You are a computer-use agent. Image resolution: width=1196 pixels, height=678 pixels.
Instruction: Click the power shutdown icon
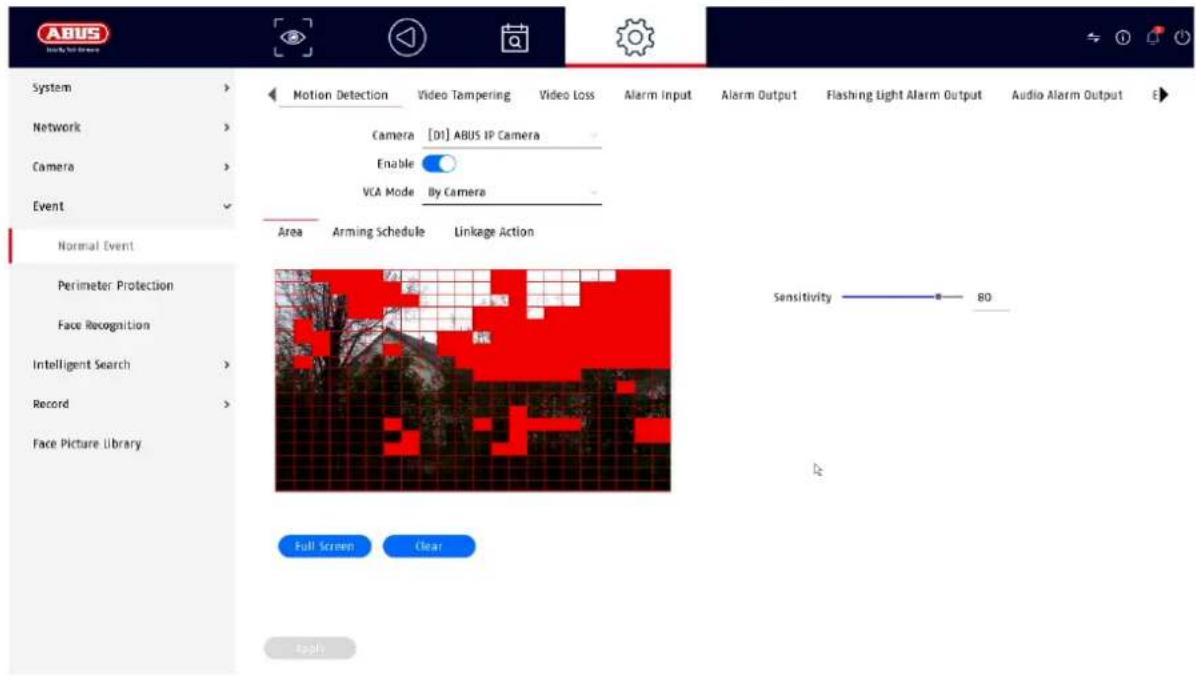[x=1182, y=37]
